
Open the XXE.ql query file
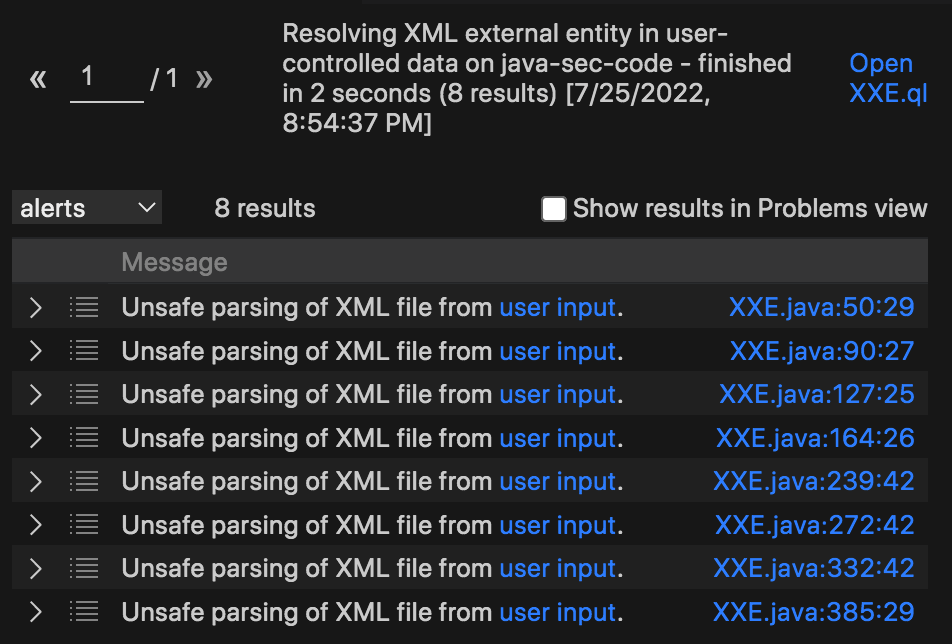(886, 78)
